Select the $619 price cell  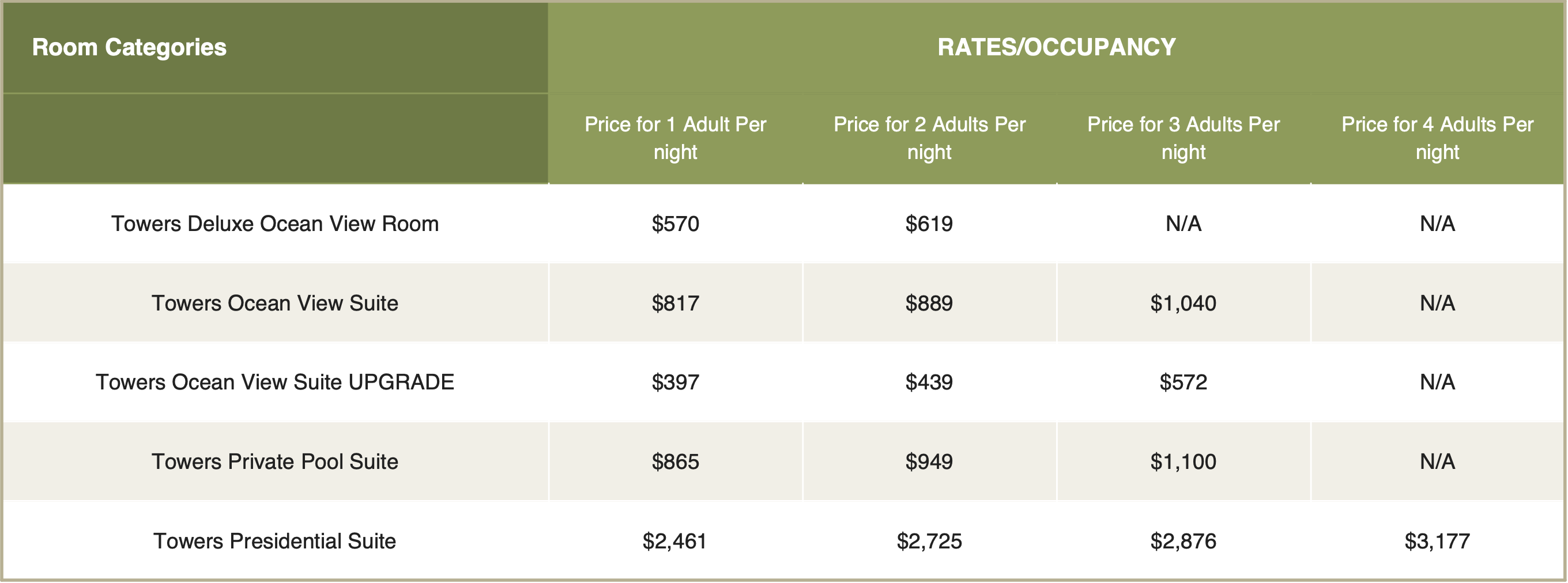(x=929, y=224)
